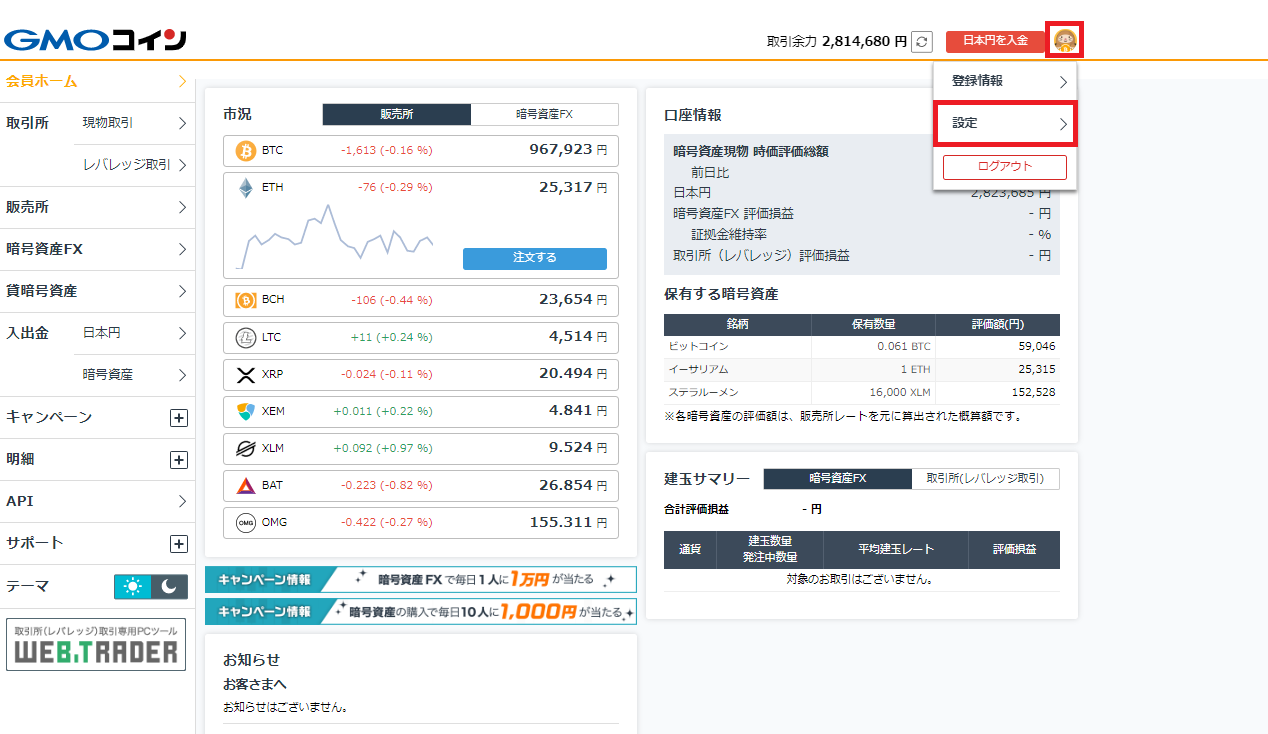This screenshot has width=1268, height=734.
Task: Expand the サポート menu section
Action: coord(179,544)
